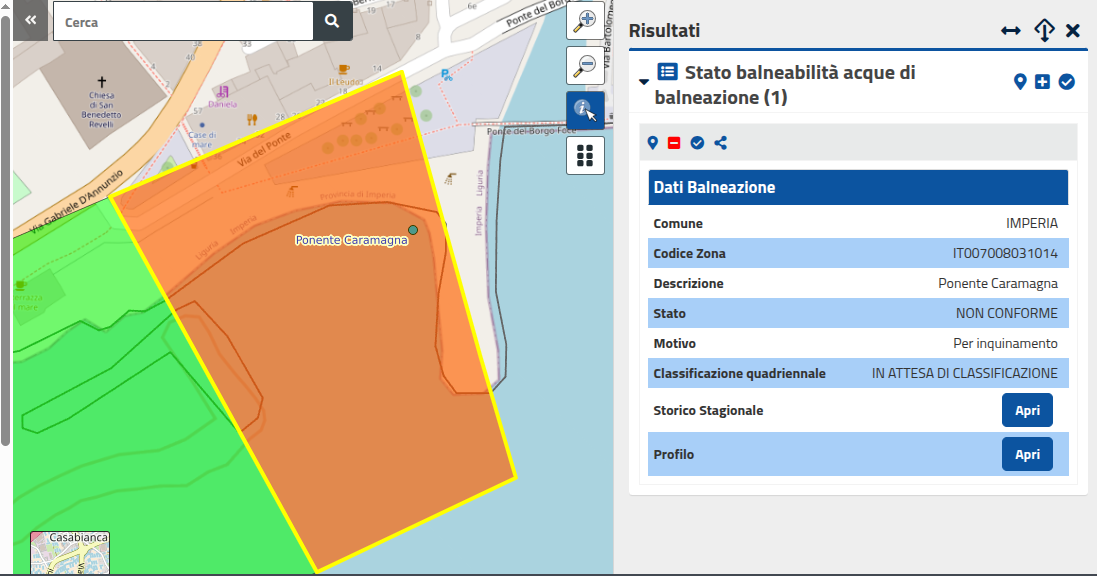This screenshot has height=576, width=1097.
Task: Open Profilo with the Apri button
Action: point(1027,454)
